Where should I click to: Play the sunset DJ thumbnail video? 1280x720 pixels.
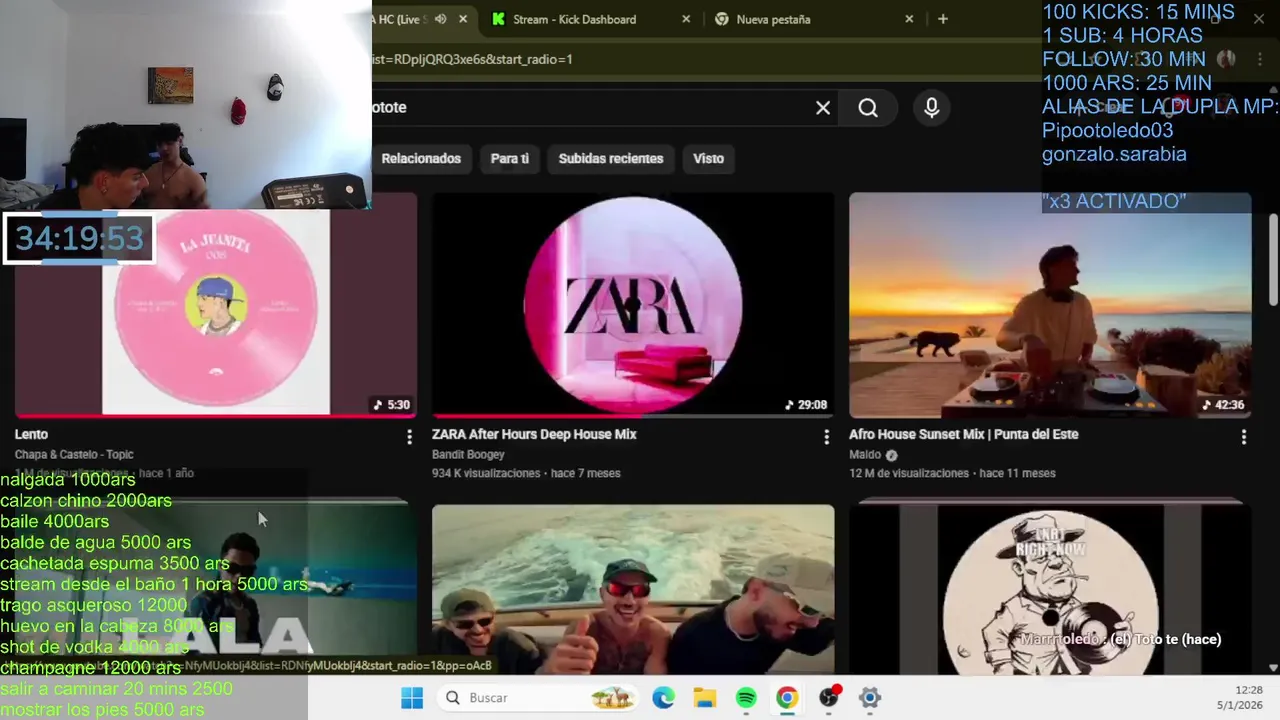[x=1050, y=305]
